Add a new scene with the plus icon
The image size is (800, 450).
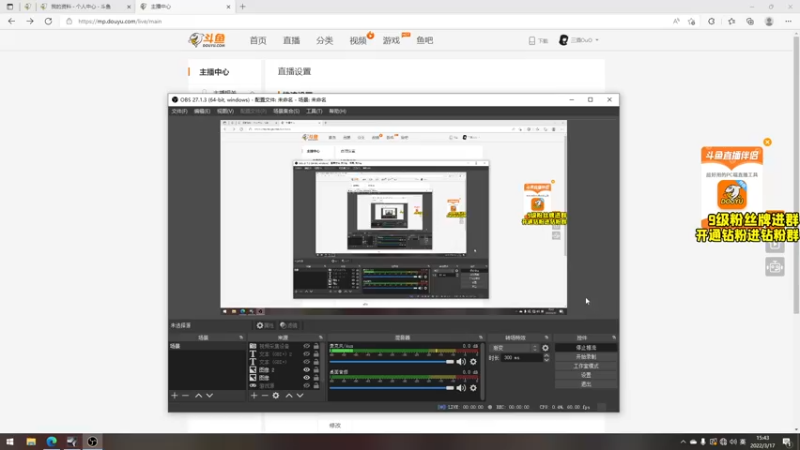(x=174, y=395)
